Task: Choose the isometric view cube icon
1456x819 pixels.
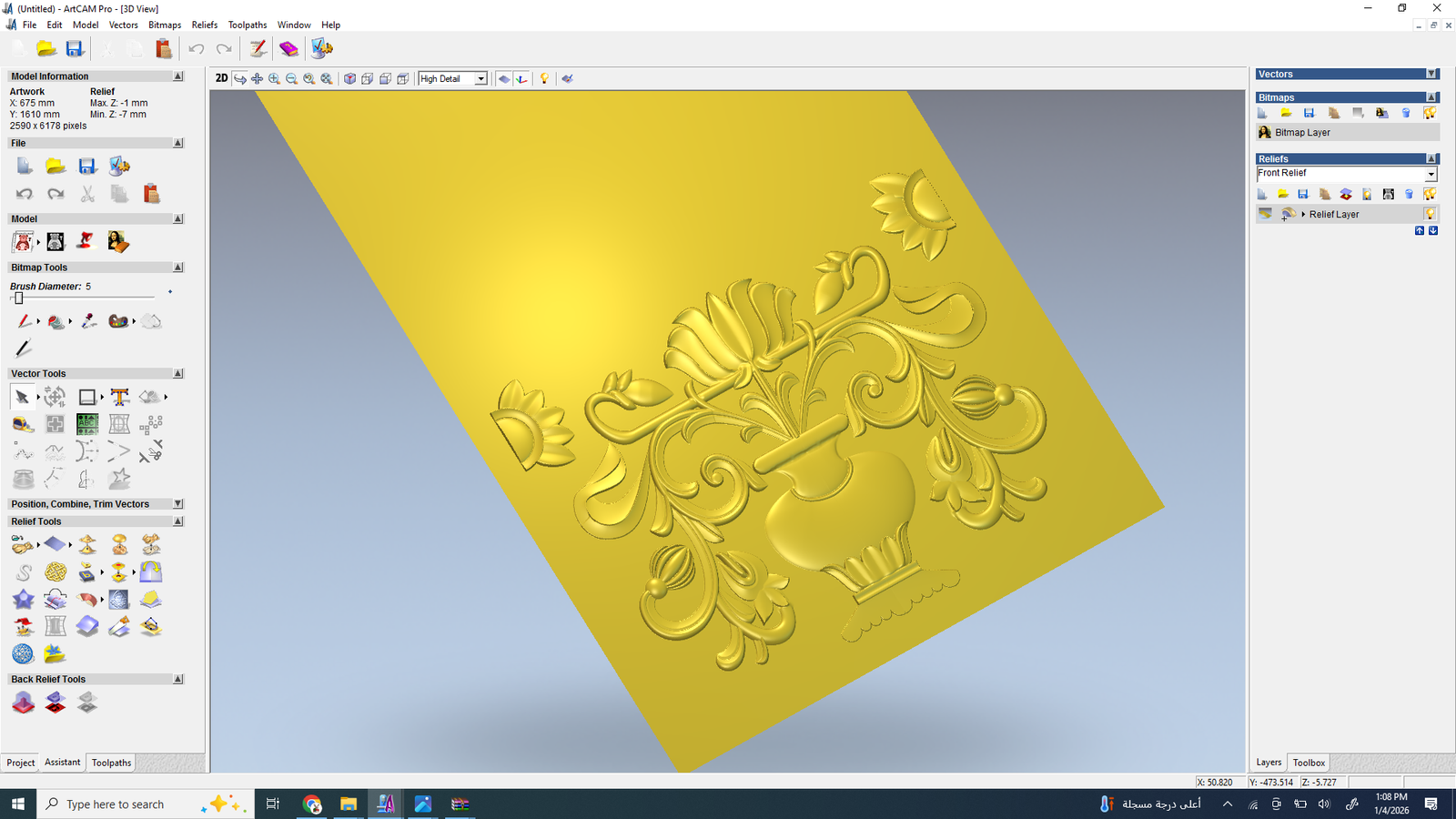Action: click(349, 79)
